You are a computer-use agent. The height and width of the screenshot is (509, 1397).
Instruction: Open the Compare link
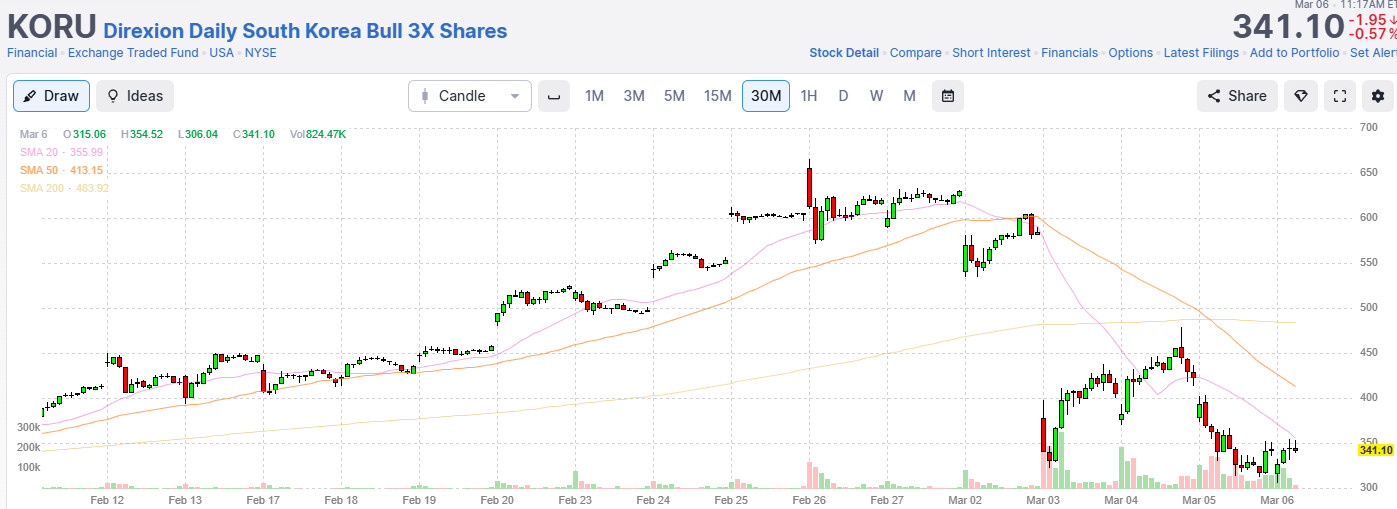point(916,53)
